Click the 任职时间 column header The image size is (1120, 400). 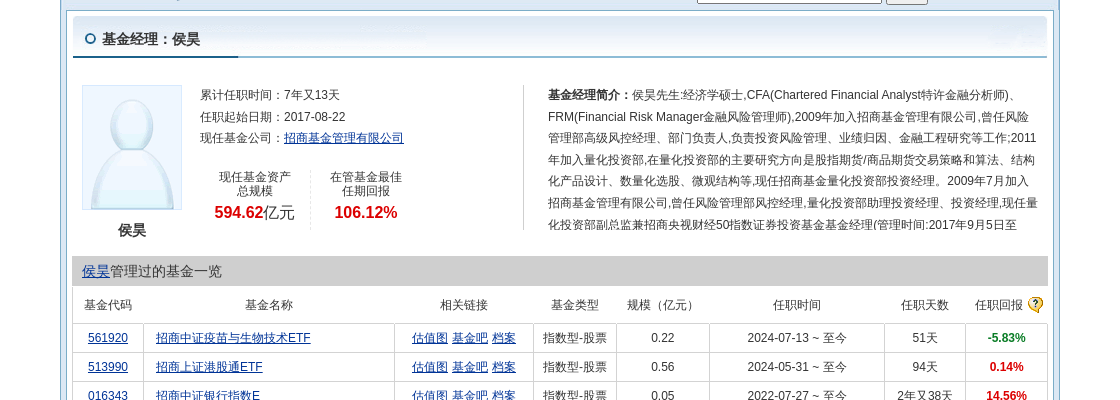[x=796, y=305]
